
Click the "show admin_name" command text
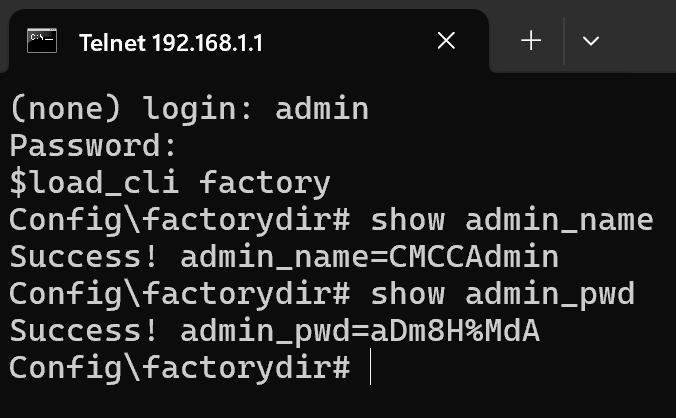pos(512,220)
